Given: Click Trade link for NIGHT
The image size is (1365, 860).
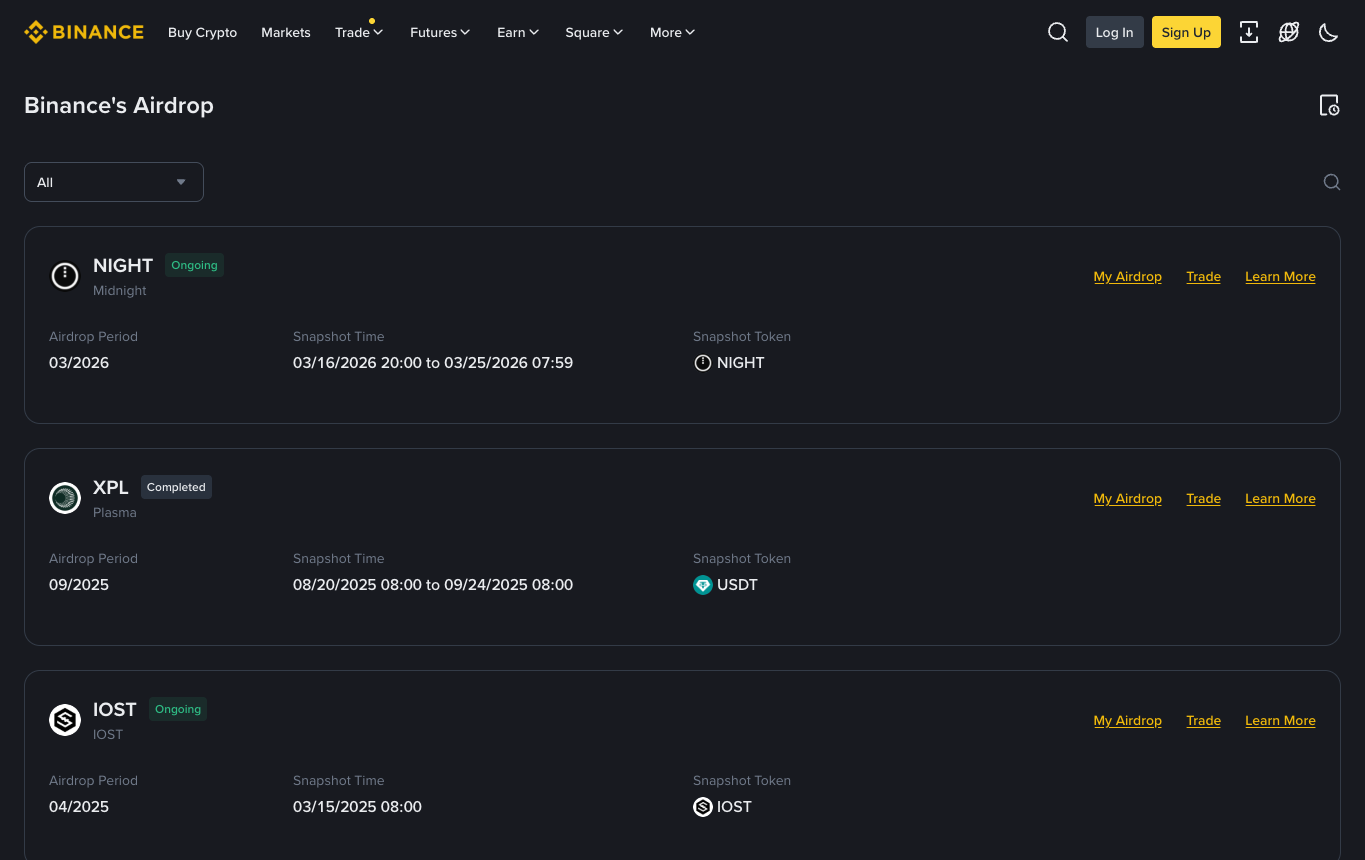Looking at the screenshot, I should 1203,277.
